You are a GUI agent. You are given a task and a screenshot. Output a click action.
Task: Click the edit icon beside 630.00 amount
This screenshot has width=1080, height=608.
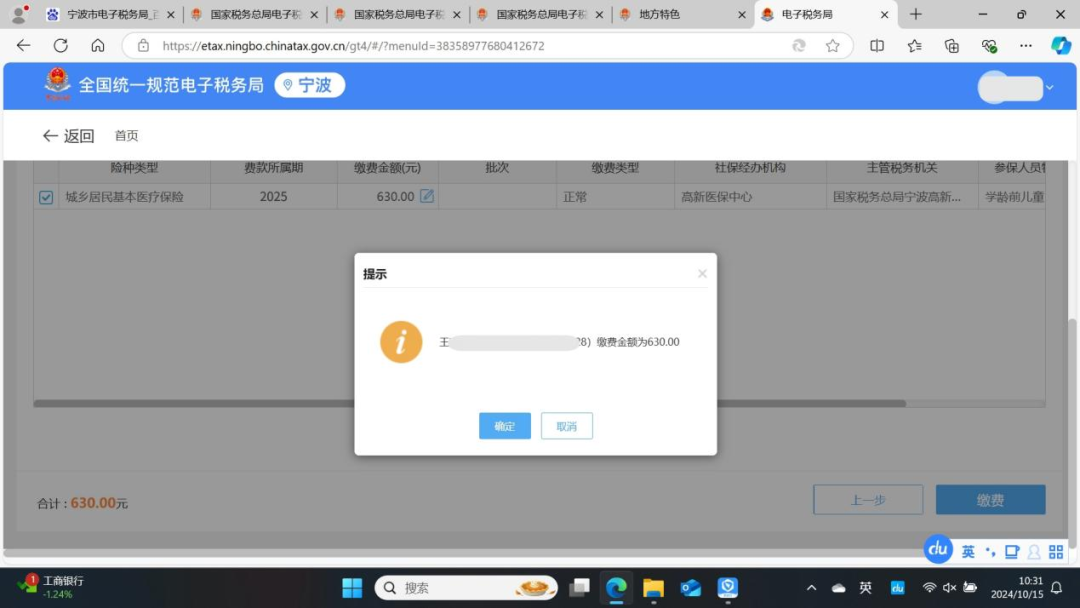[x=427, y=197]
